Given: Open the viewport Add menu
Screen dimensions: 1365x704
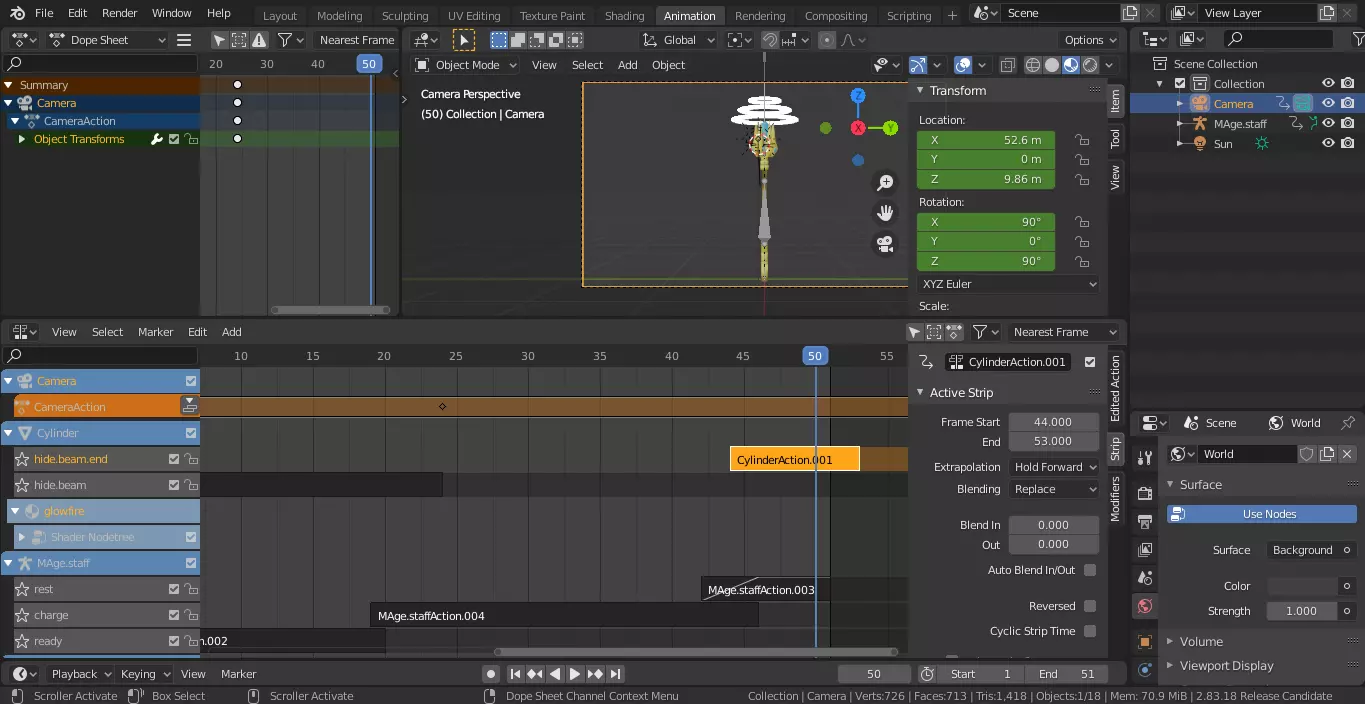Looking at the screenshot, I should 628,65.
